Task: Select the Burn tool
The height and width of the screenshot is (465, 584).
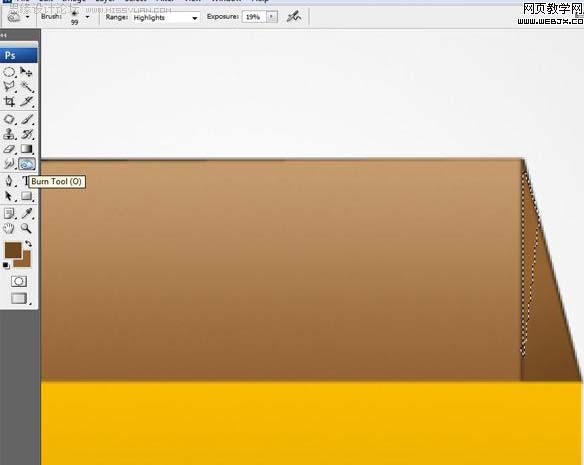Action: pyautogui.click(x=27, y=164)
